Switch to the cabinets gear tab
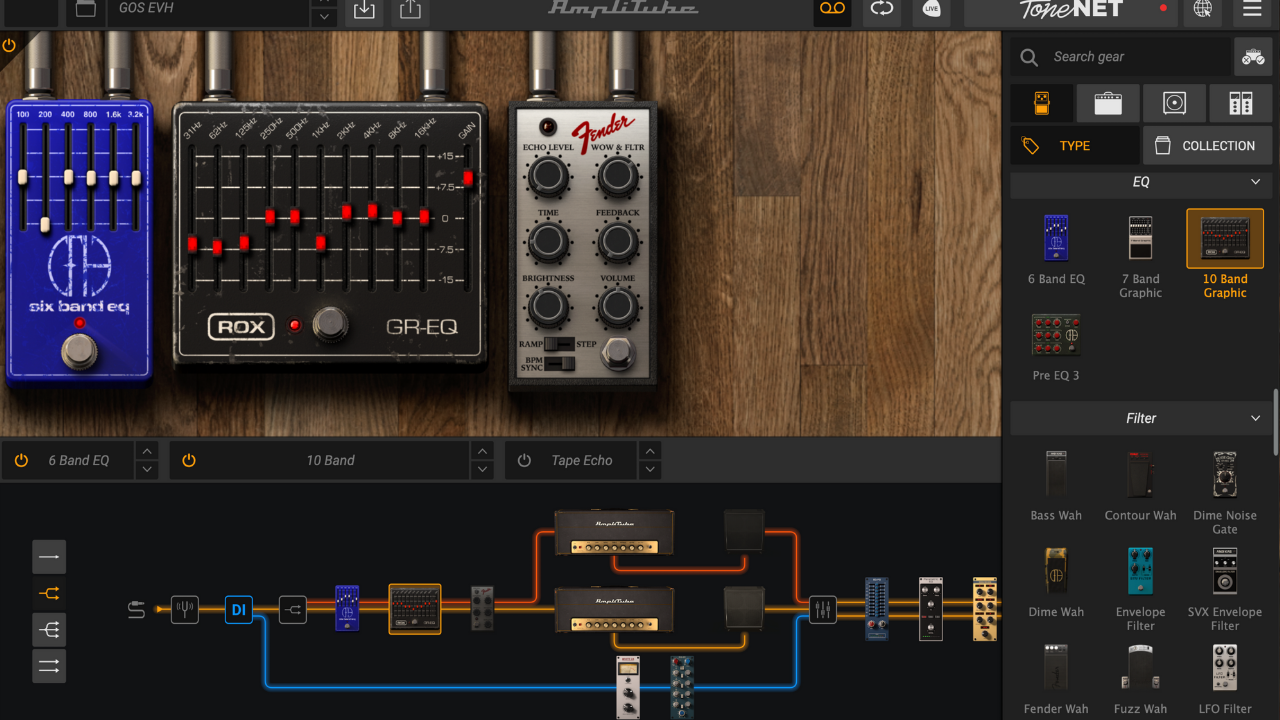Image resolution: width=1280 pixels, height=720 pixels. [1174, 103]
